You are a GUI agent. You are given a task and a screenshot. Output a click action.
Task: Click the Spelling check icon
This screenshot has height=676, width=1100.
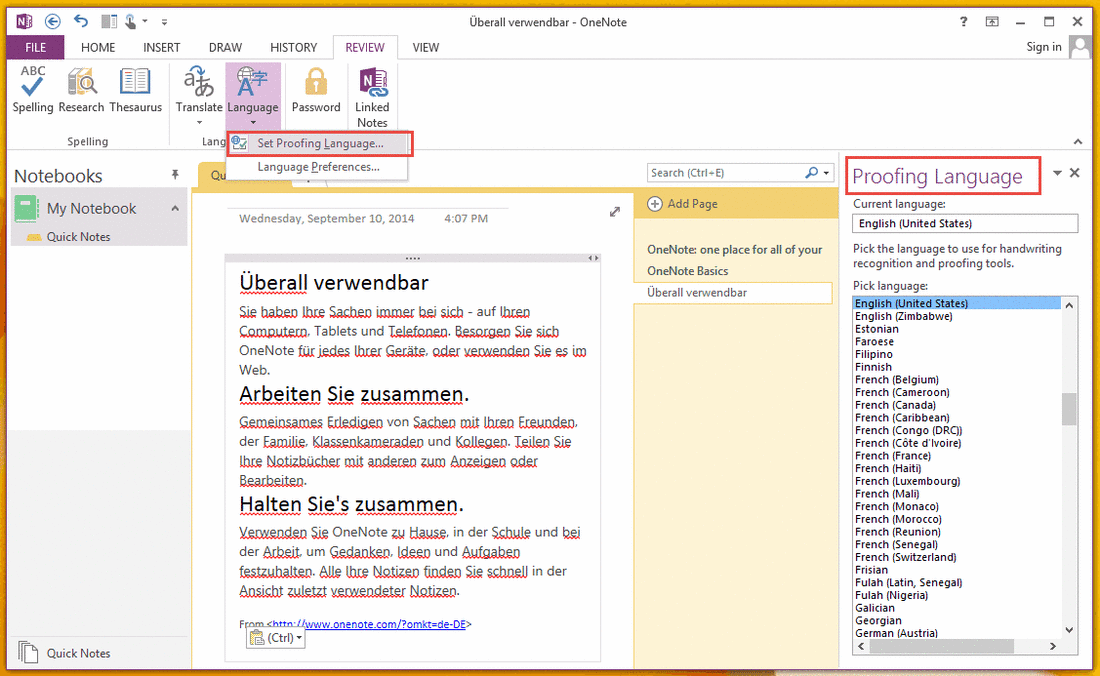click(x=32, y=90)
